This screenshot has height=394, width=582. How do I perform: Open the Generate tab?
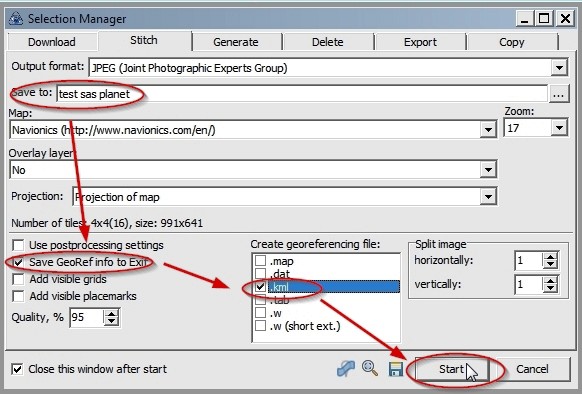(x=236, y=42)
